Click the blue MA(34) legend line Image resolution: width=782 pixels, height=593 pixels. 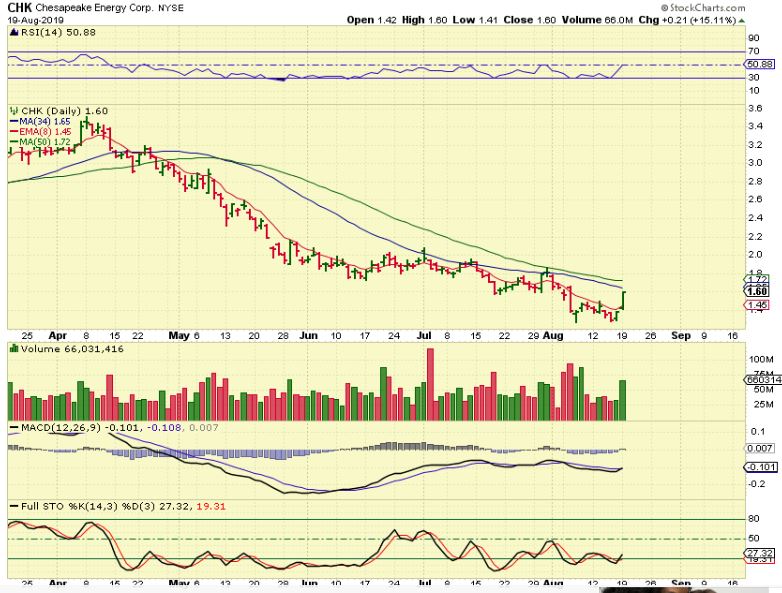tap(14, 121)
